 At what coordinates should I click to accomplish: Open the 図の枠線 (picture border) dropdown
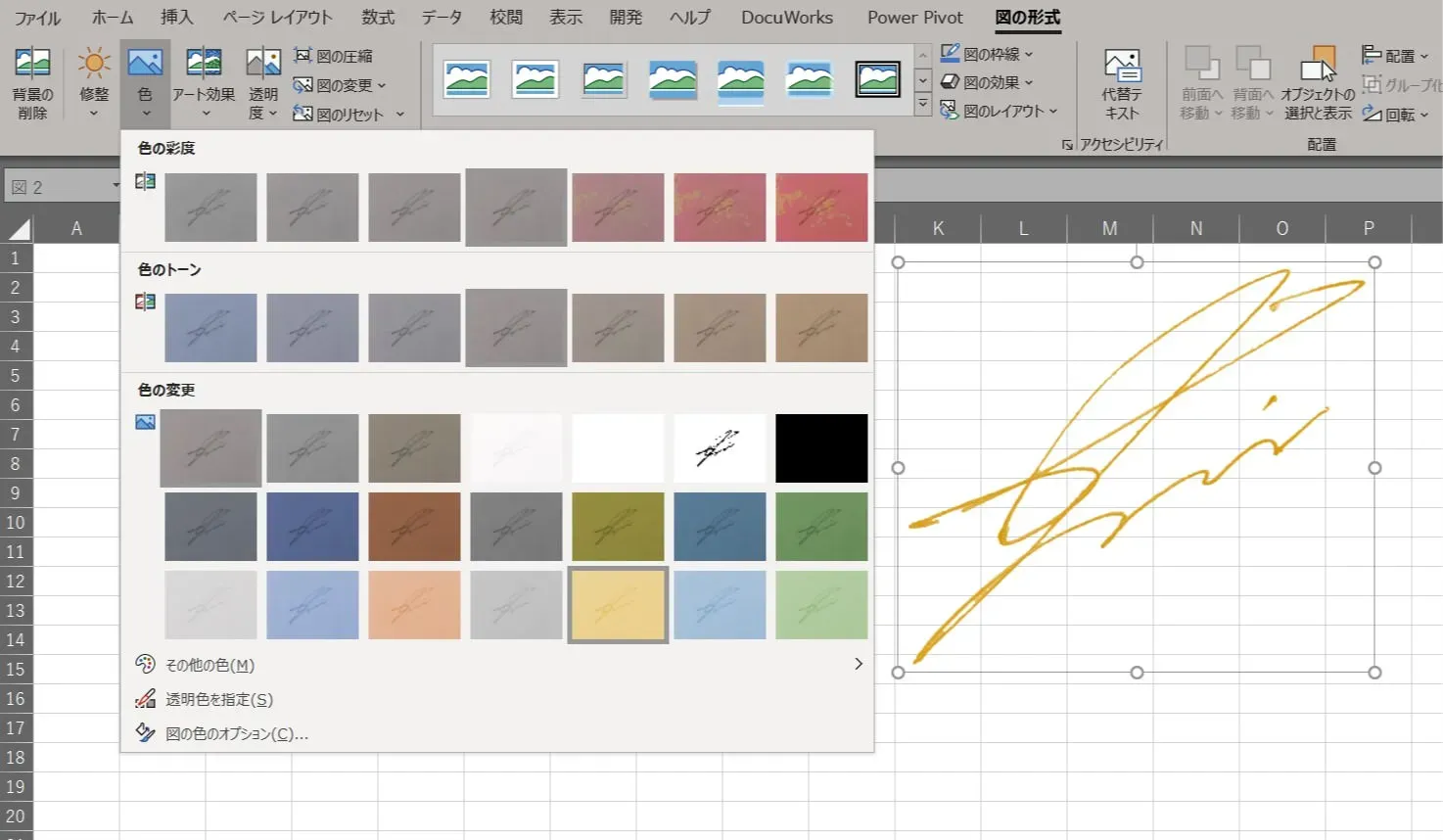pyautogui.click(x=987, y=54)
